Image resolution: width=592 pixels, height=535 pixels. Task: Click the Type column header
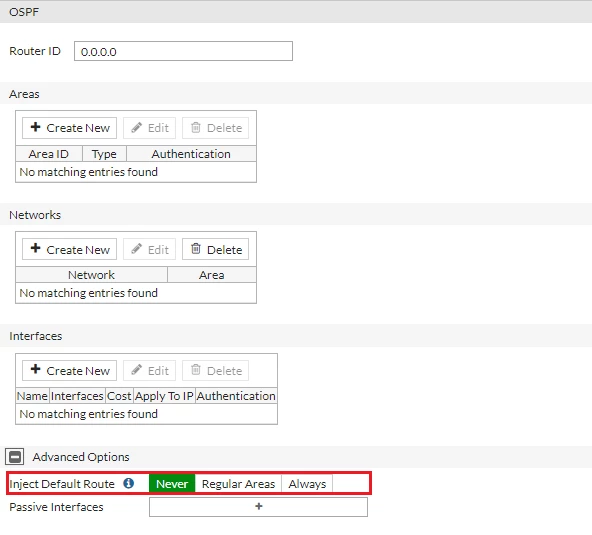click(x=104, y=154)
